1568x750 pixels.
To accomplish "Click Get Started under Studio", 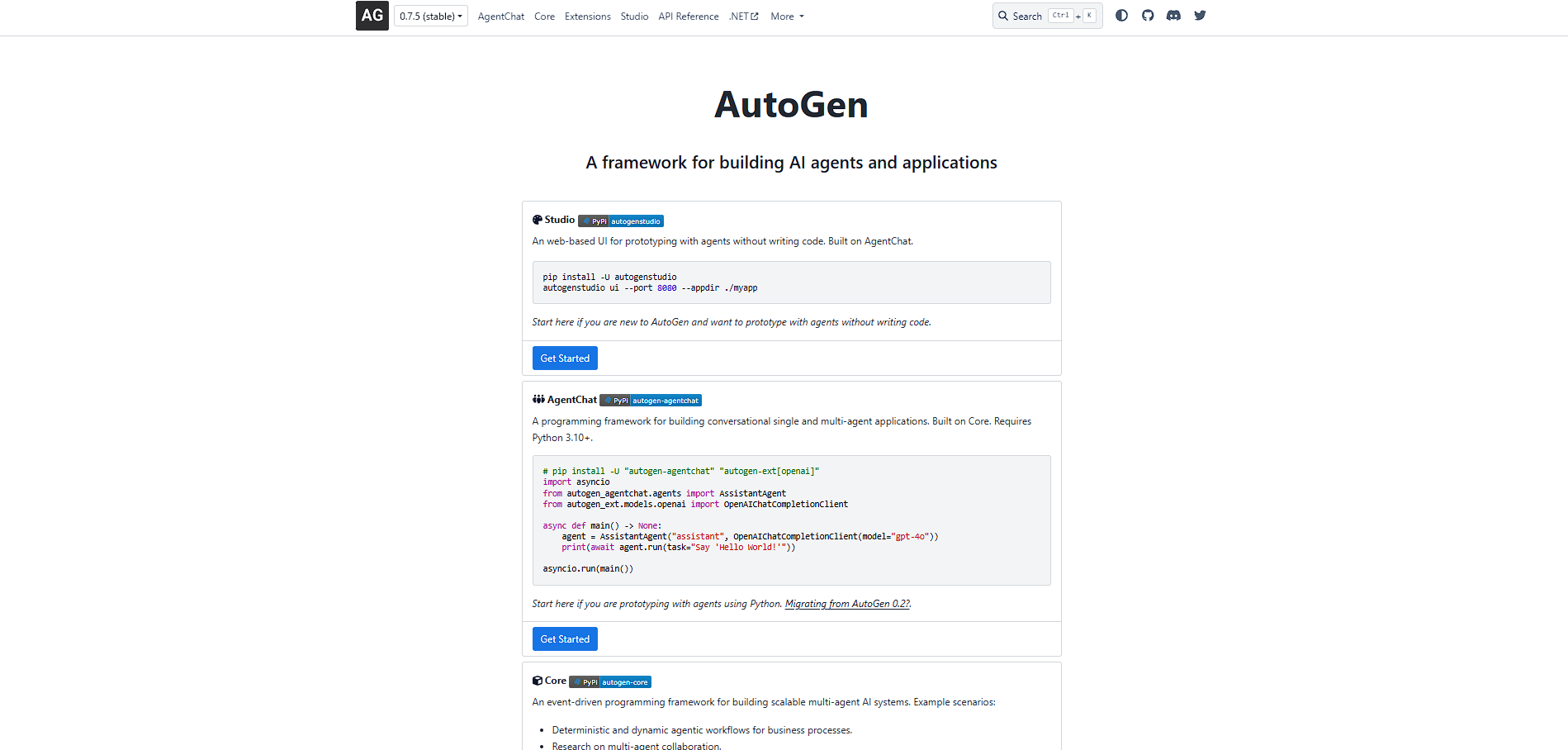I will click(x=565, y=358).
